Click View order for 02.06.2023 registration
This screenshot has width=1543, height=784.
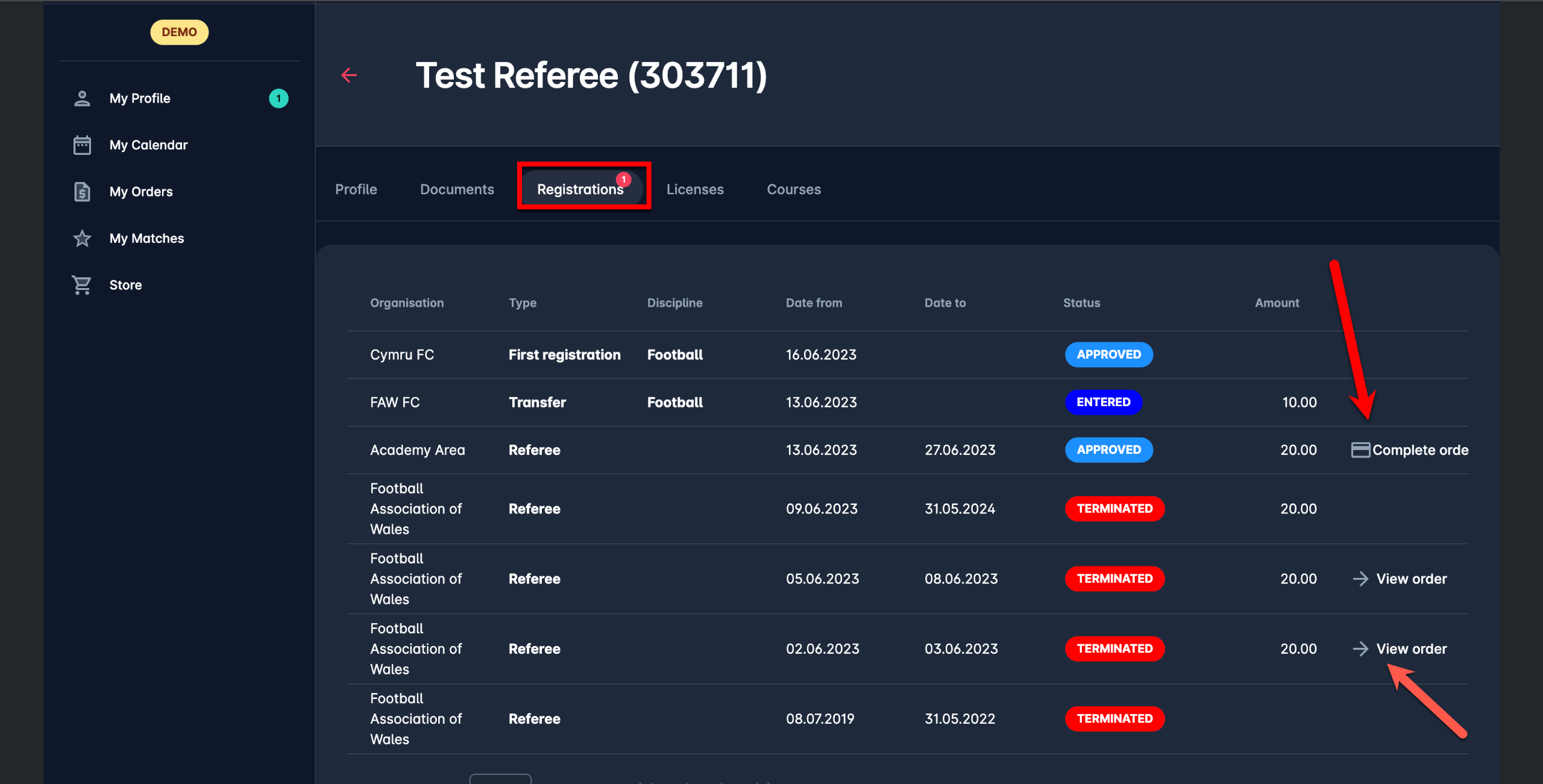[x=1410, y=649]
